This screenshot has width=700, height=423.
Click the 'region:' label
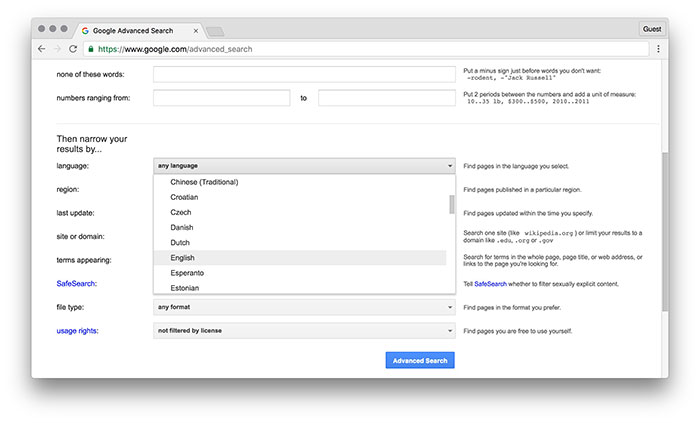click(68, 190)
